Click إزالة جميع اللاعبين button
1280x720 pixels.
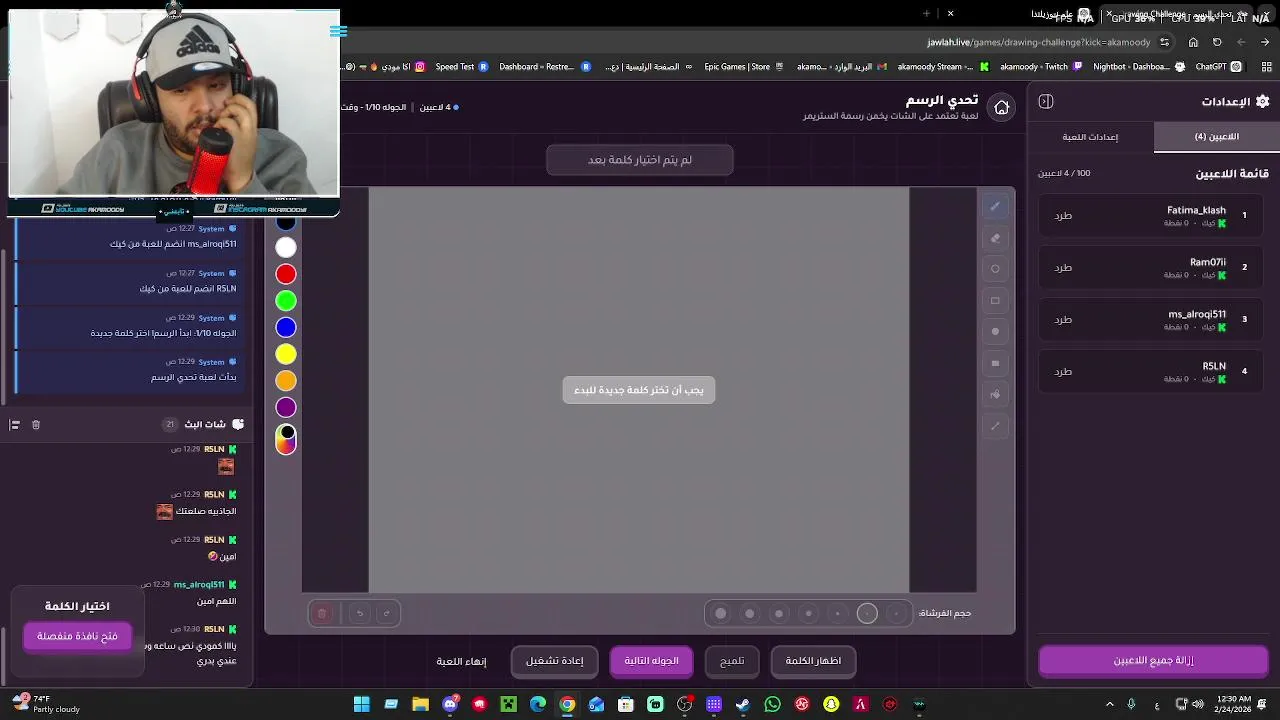click(1153, 660)
